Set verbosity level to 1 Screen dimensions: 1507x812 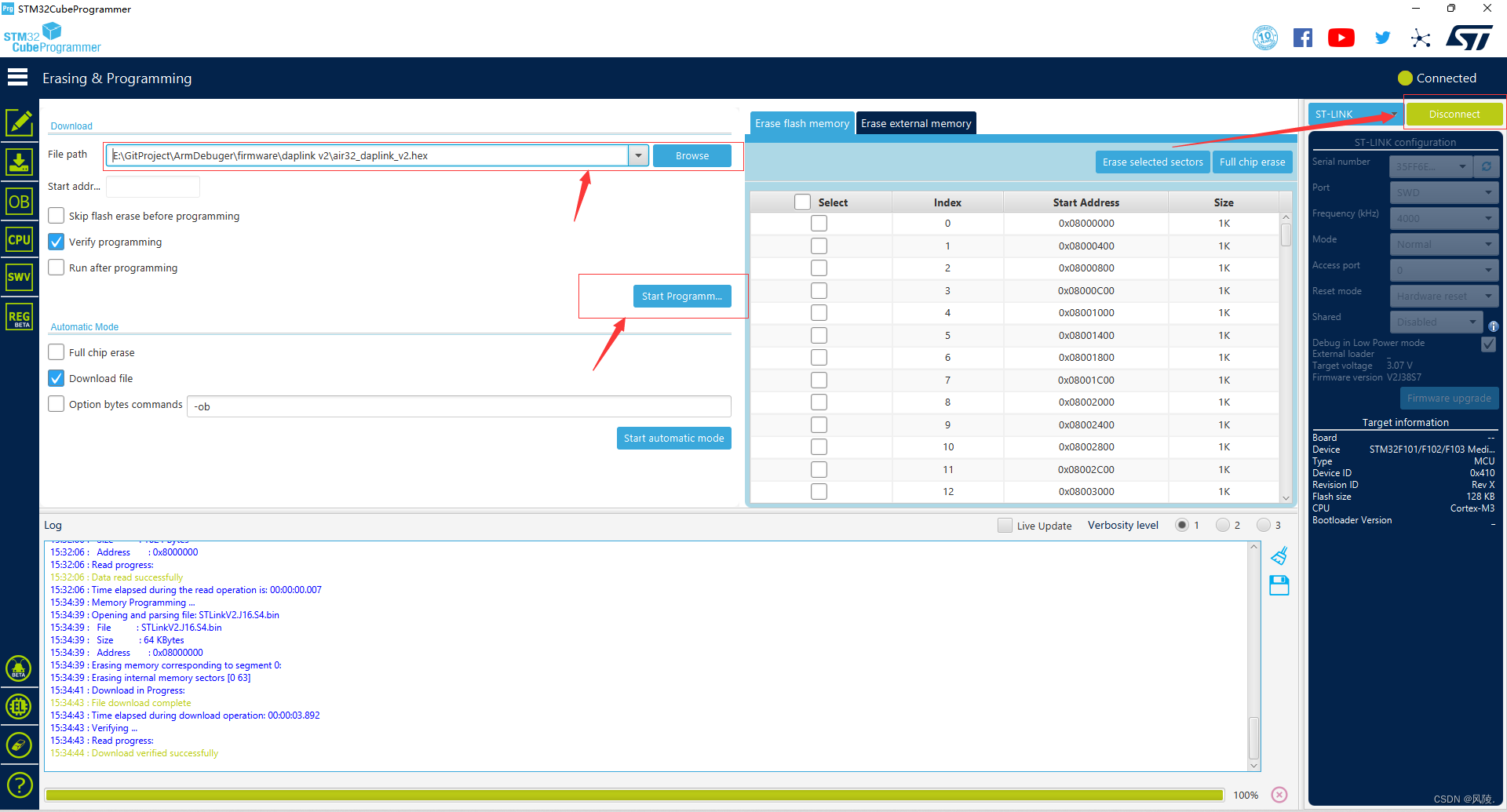(x=1182, y=526)
